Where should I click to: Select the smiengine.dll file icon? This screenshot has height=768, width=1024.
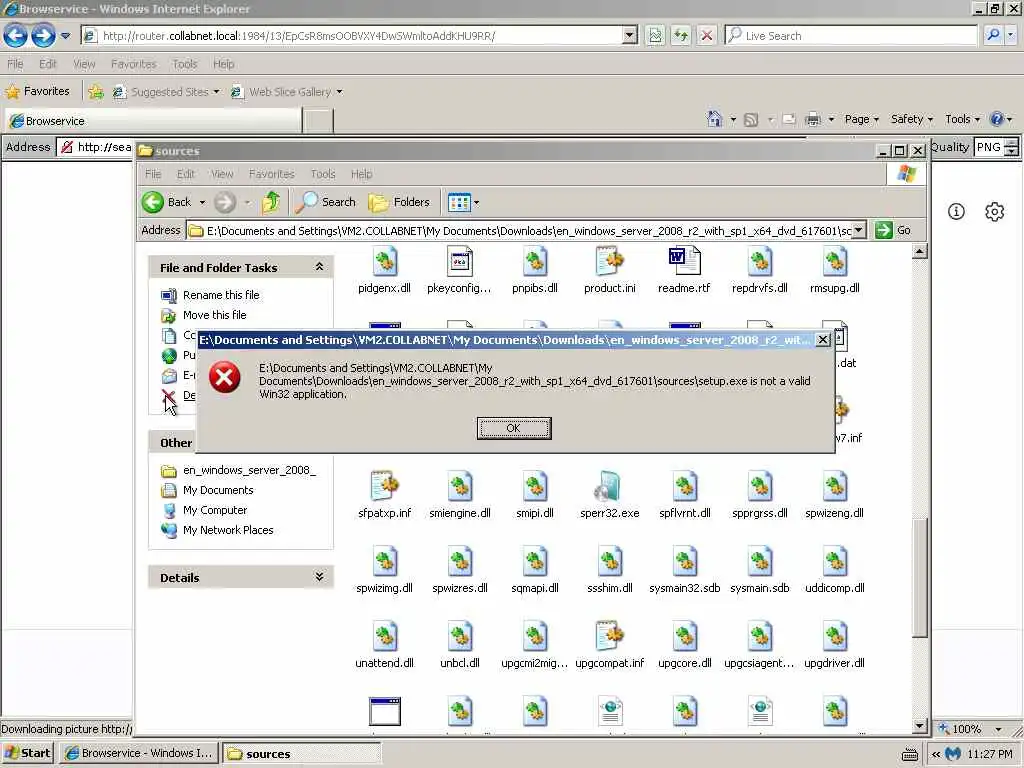[459, 486]
